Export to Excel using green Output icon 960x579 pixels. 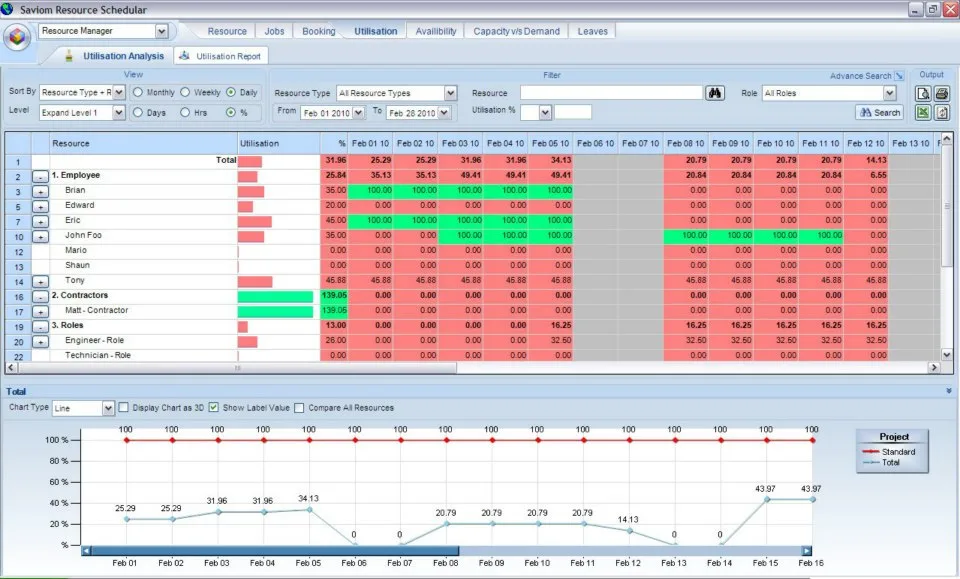923,113
